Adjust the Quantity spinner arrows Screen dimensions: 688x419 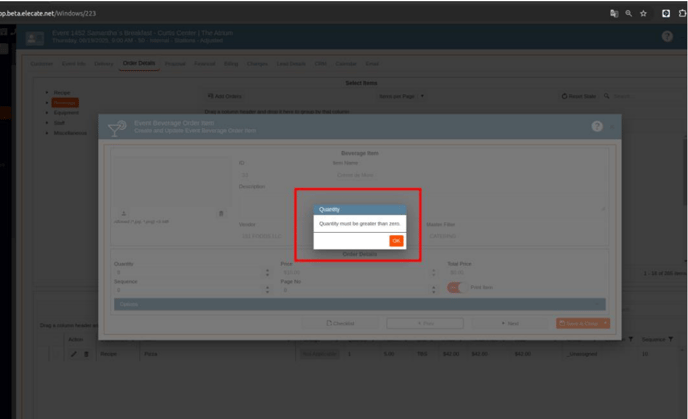pos(268,272)
